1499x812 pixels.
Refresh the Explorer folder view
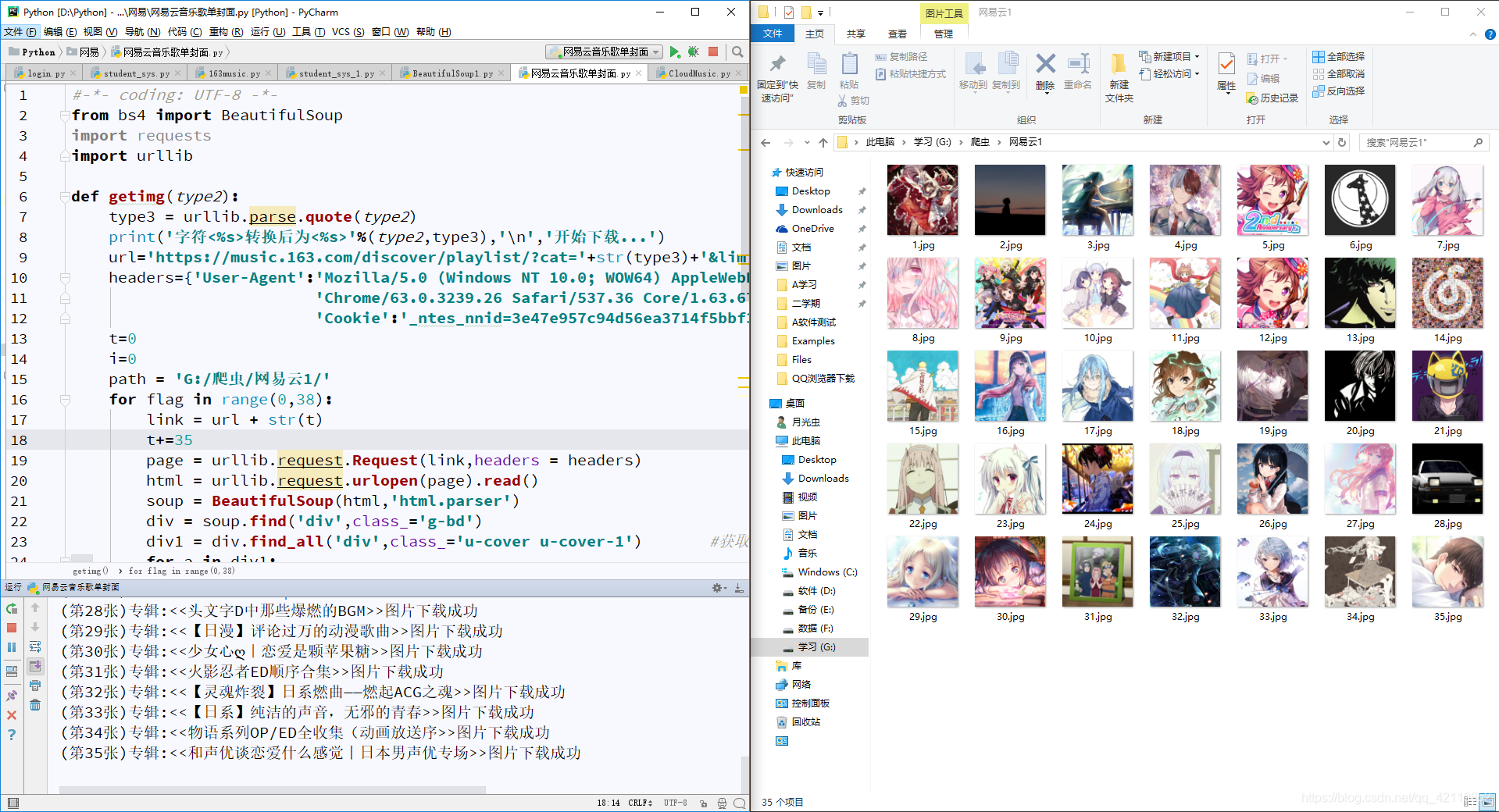click(x=1342, y=142)
